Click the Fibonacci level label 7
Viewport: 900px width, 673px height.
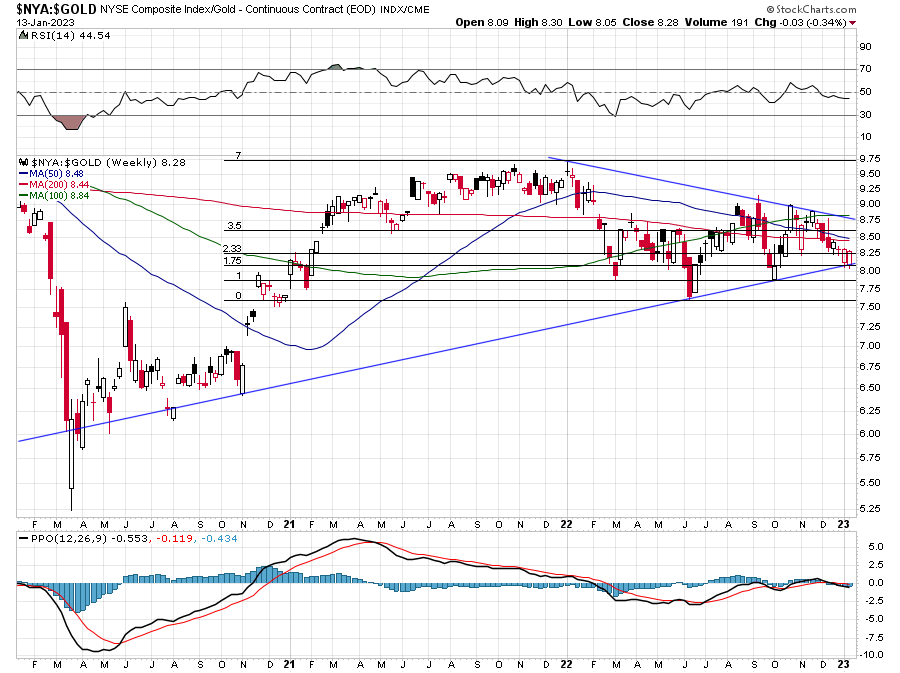pos(238,155)
